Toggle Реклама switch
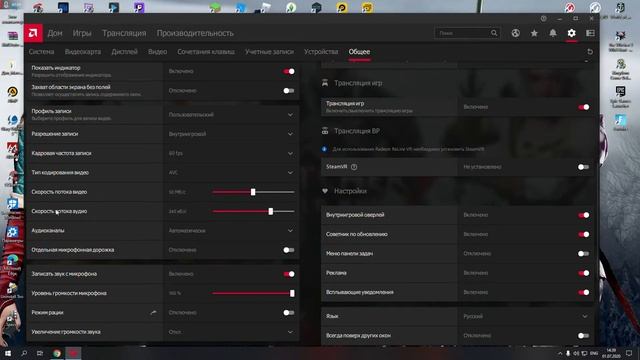The width and height of the screenshot is (640, 360). [x=584, y=273]
